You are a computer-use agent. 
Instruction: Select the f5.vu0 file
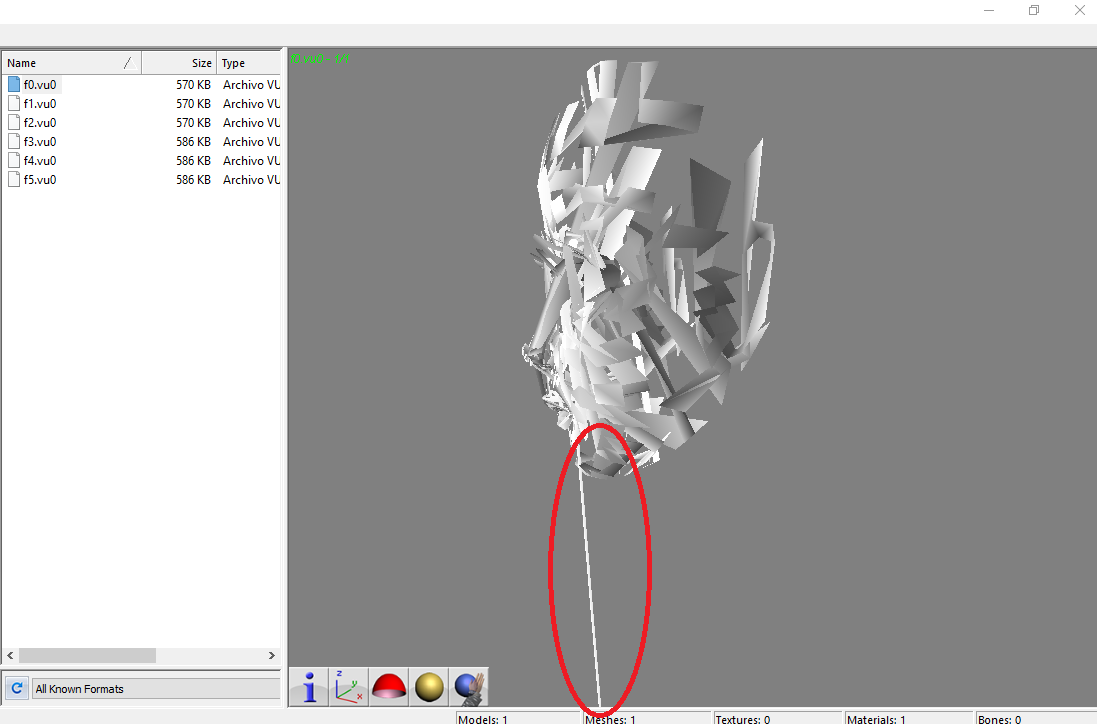tap(39, 180)
